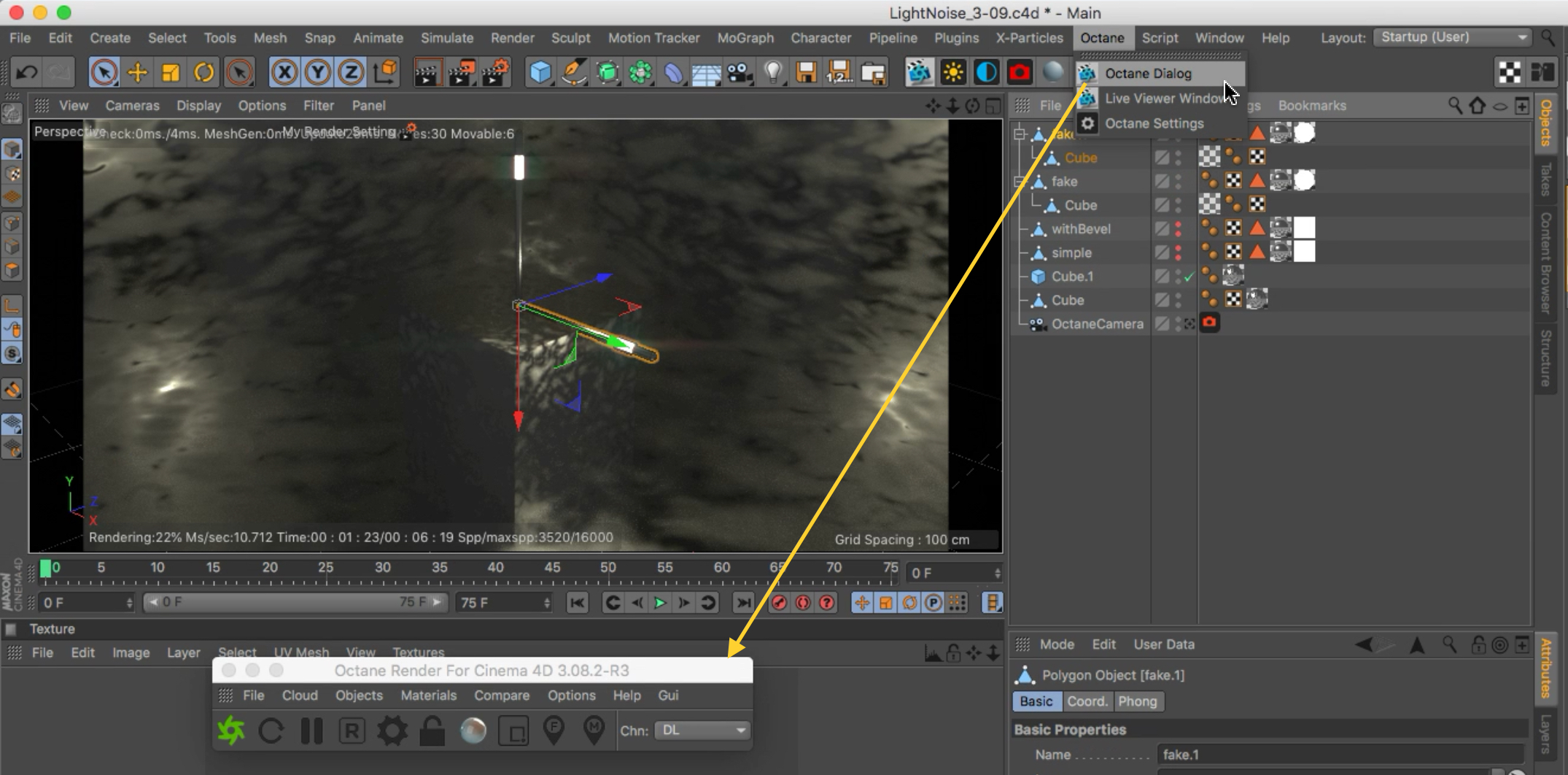Toggle position keyframe recording
1568x775 pixels.
pos(862,603)
